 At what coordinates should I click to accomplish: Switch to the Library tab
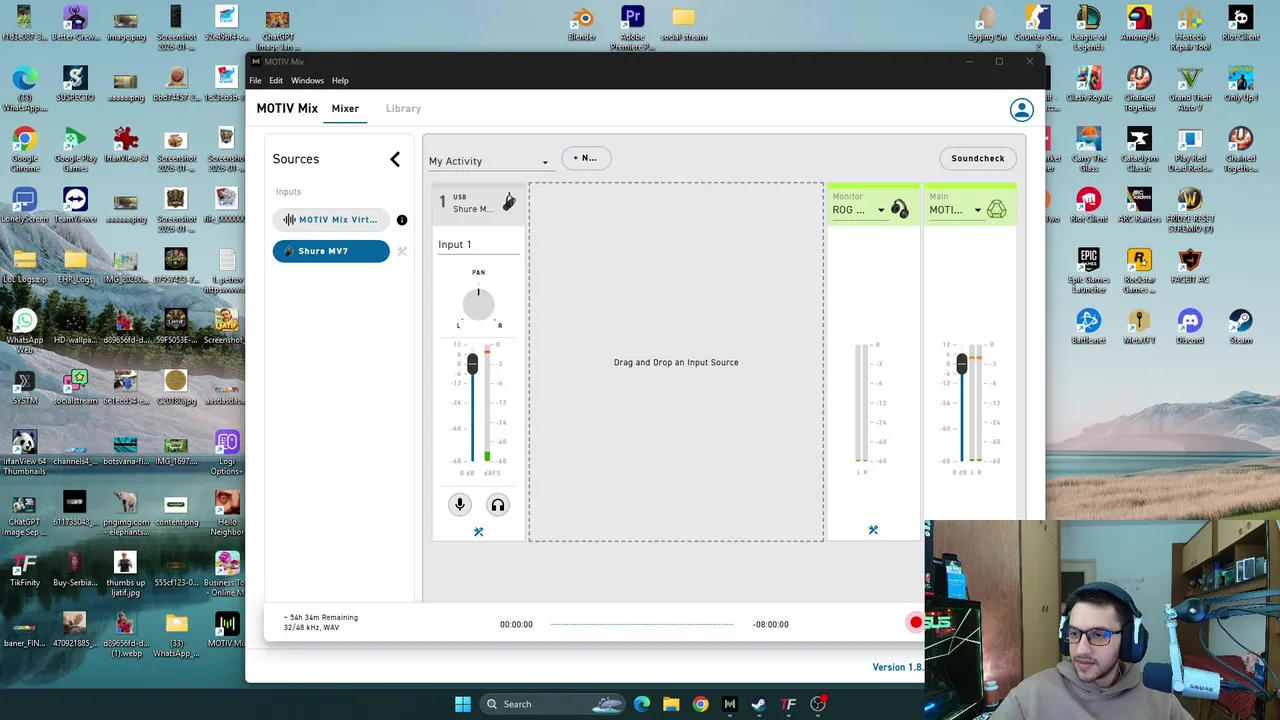[x=404, y=108]
